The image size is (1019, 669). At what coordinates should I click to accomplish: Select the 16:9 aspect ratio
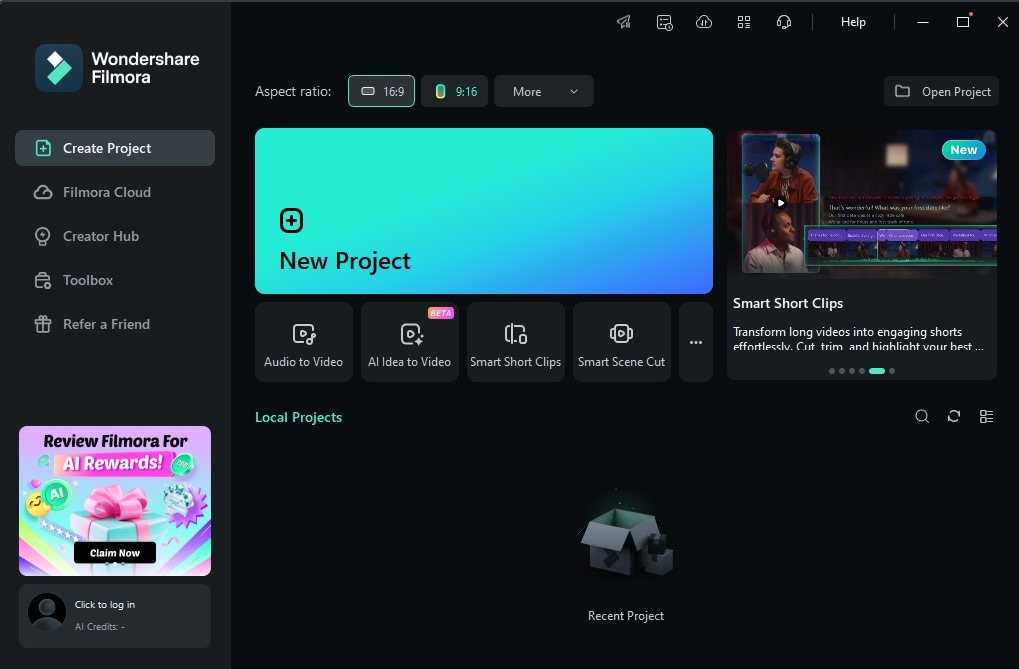pos(381,91)
